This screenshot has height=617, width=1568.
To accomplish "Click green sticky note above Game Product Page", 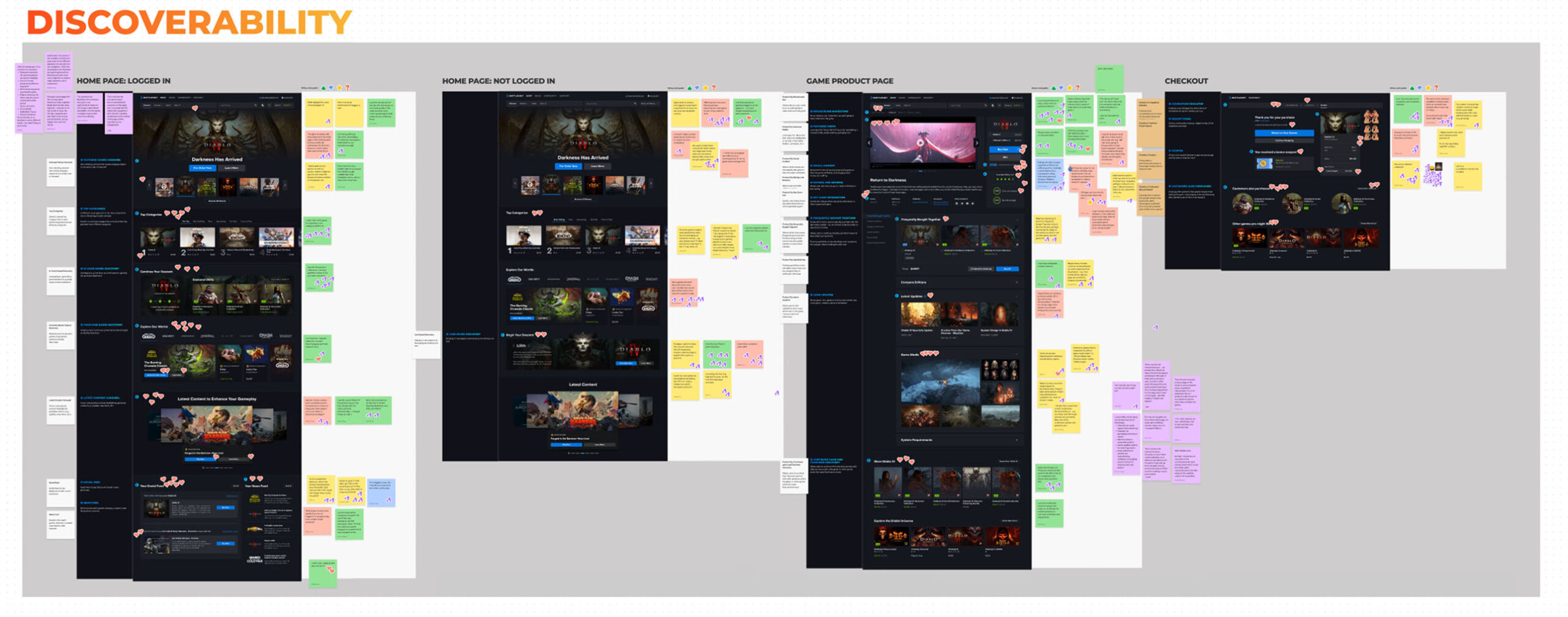I will tap(1109, 78).
